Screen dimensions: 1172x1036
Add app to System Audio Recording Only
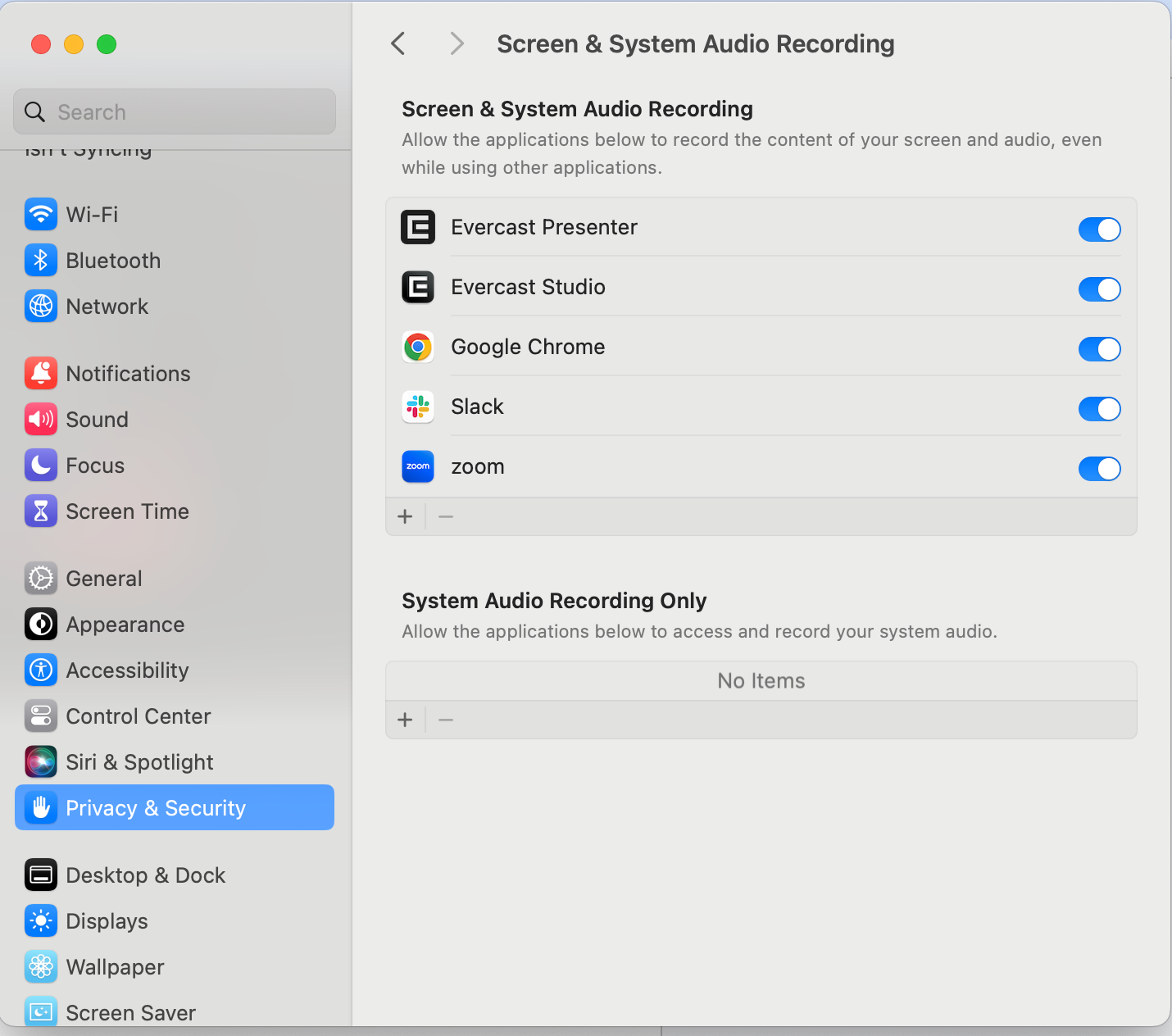click(x=405, y=720)
